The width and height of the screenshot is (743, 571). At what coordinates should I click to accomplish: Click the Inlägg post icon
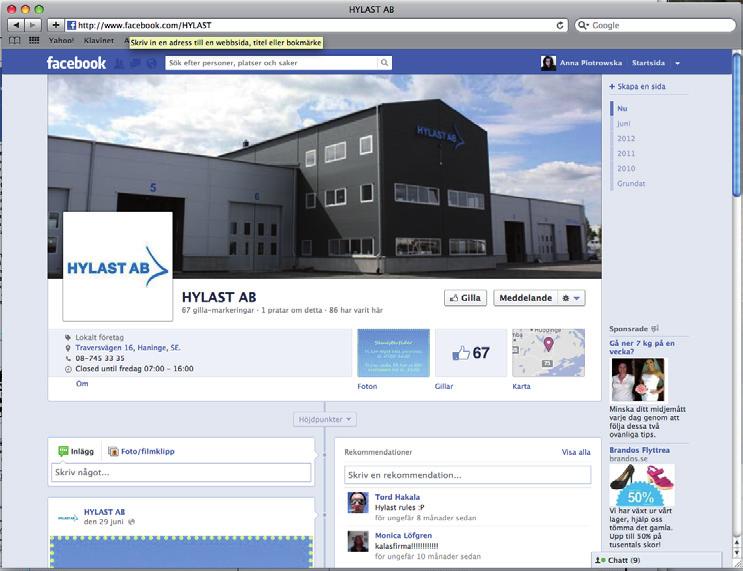[x=63, y=451]
